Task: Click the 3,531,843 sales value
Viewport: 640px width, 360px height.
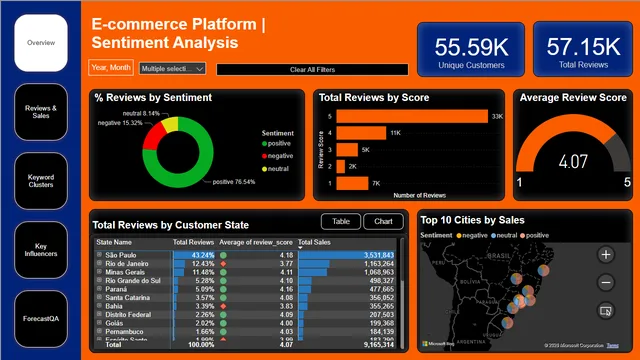Action: [379, 255]
